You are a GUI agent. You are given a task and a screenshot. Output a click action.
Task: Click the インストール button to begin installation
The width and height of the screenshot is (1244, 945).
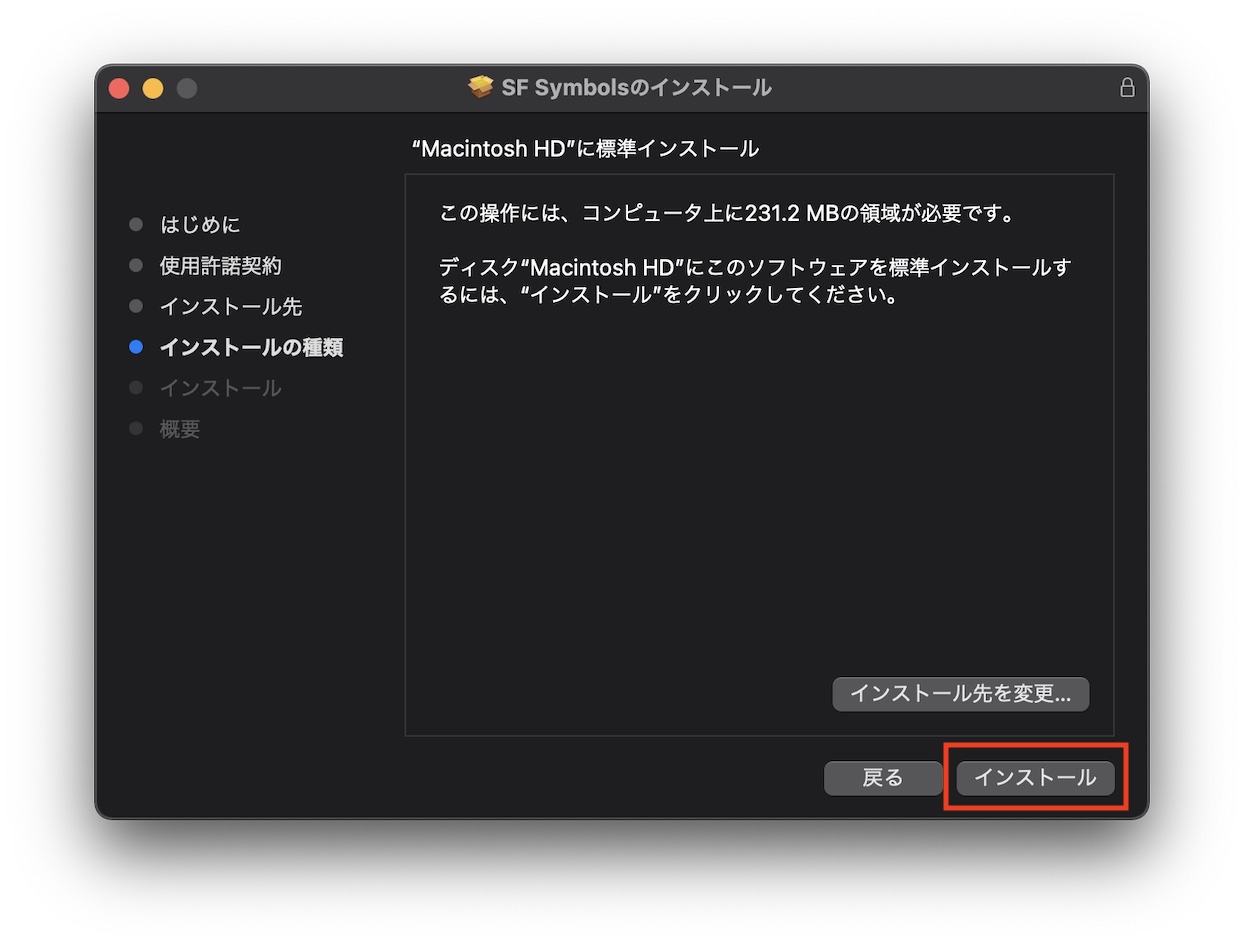(1035, 777)
